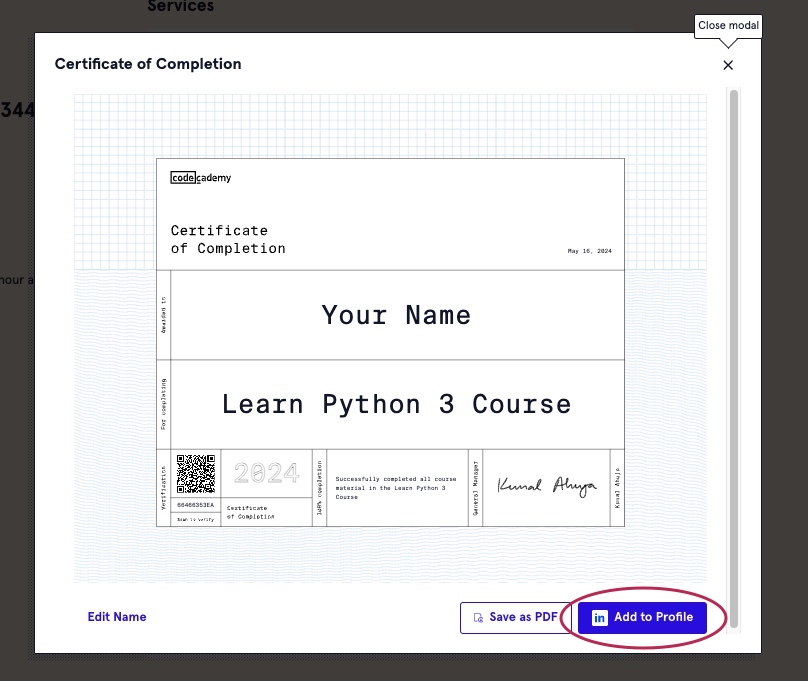This screenshot has width=808, height=681.
Task: Close the Certificate of Completion modal
Action: tap(728, 65)
